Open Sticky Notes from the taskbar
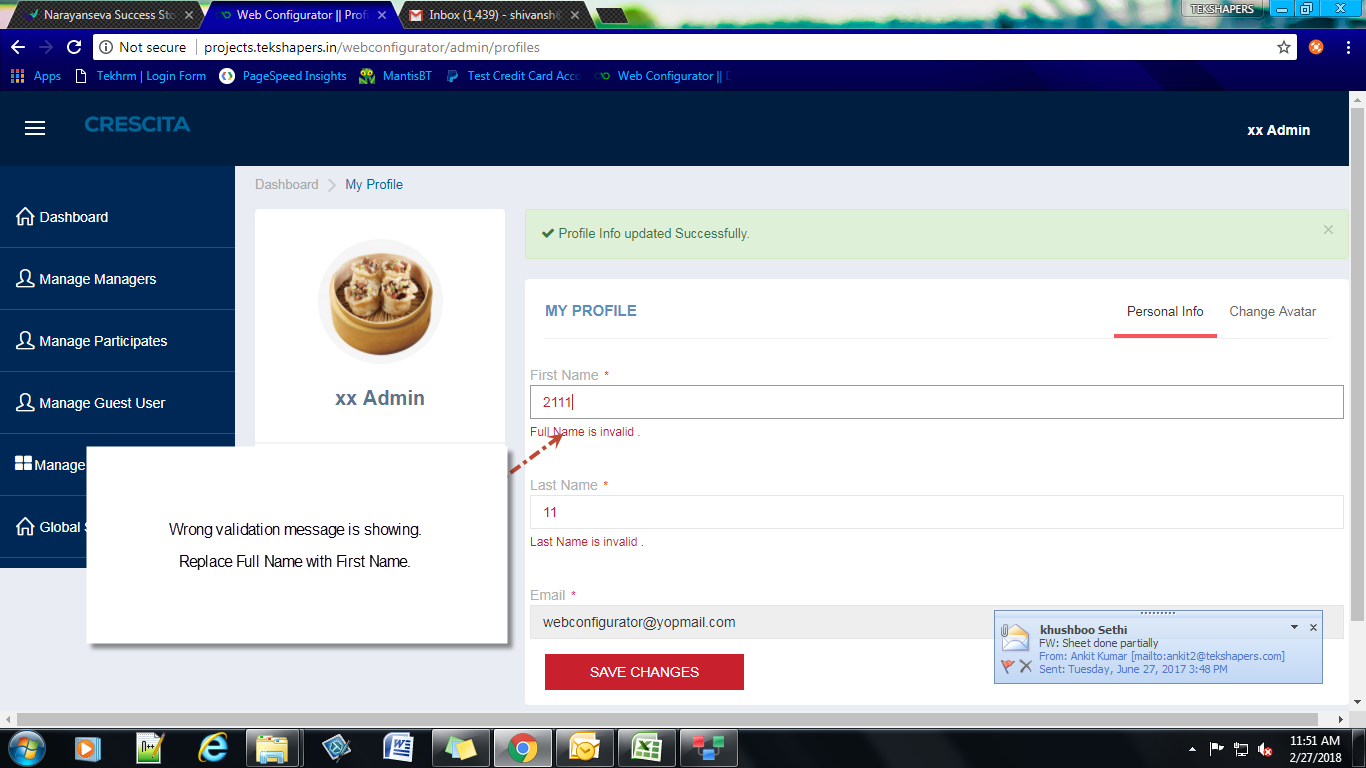 460,747
